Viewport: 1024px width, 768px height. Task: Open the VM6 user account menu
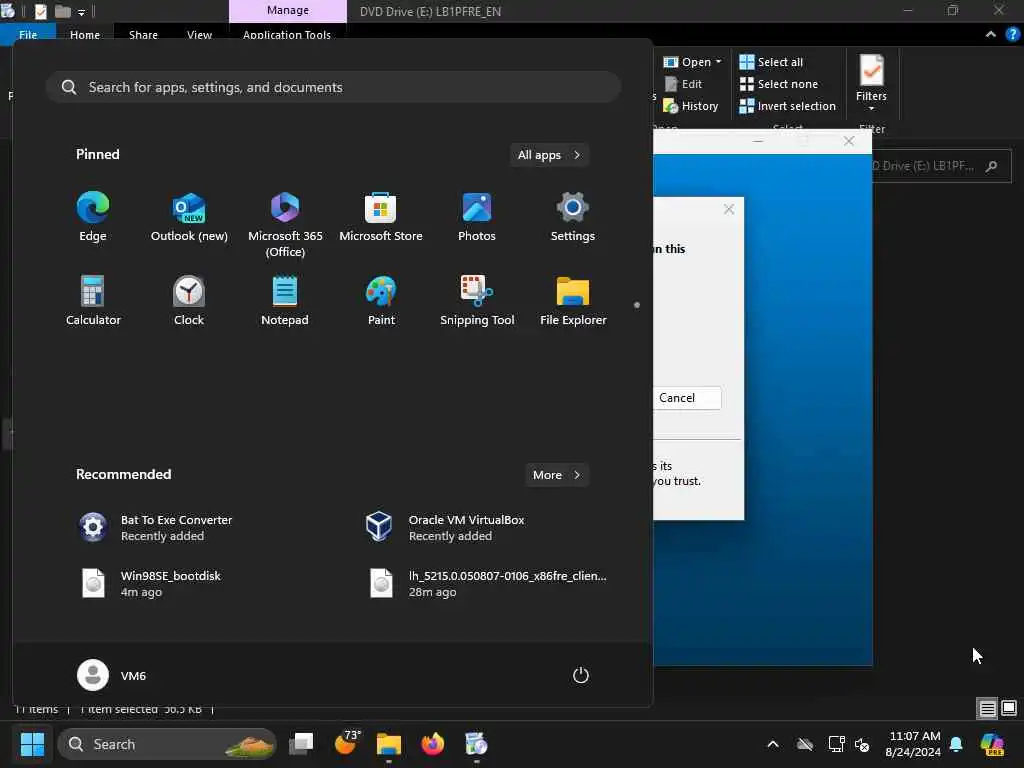pyautogui.click(x=112, y=675)
